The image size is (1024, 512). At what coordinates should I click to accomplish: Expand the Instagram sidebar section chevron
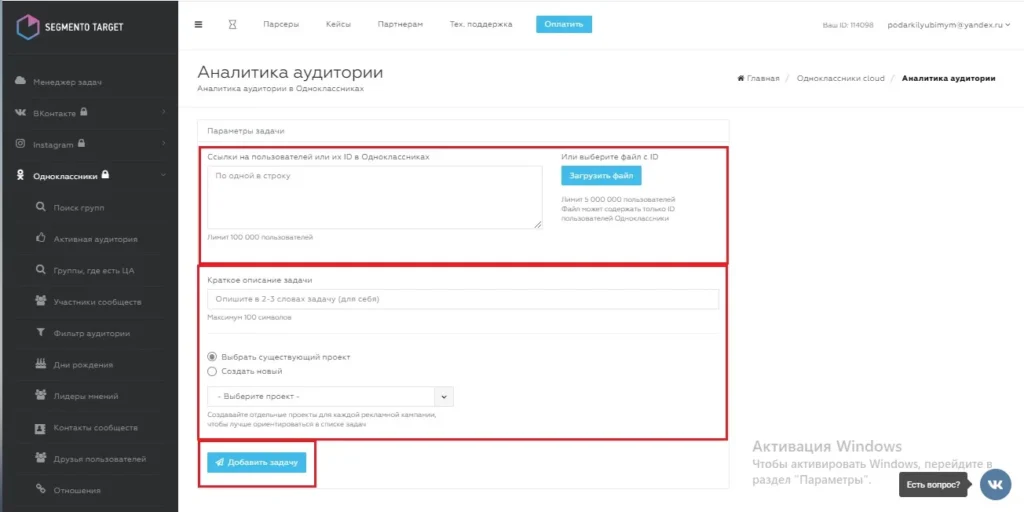pyautogui.click(x=163, y=144)
